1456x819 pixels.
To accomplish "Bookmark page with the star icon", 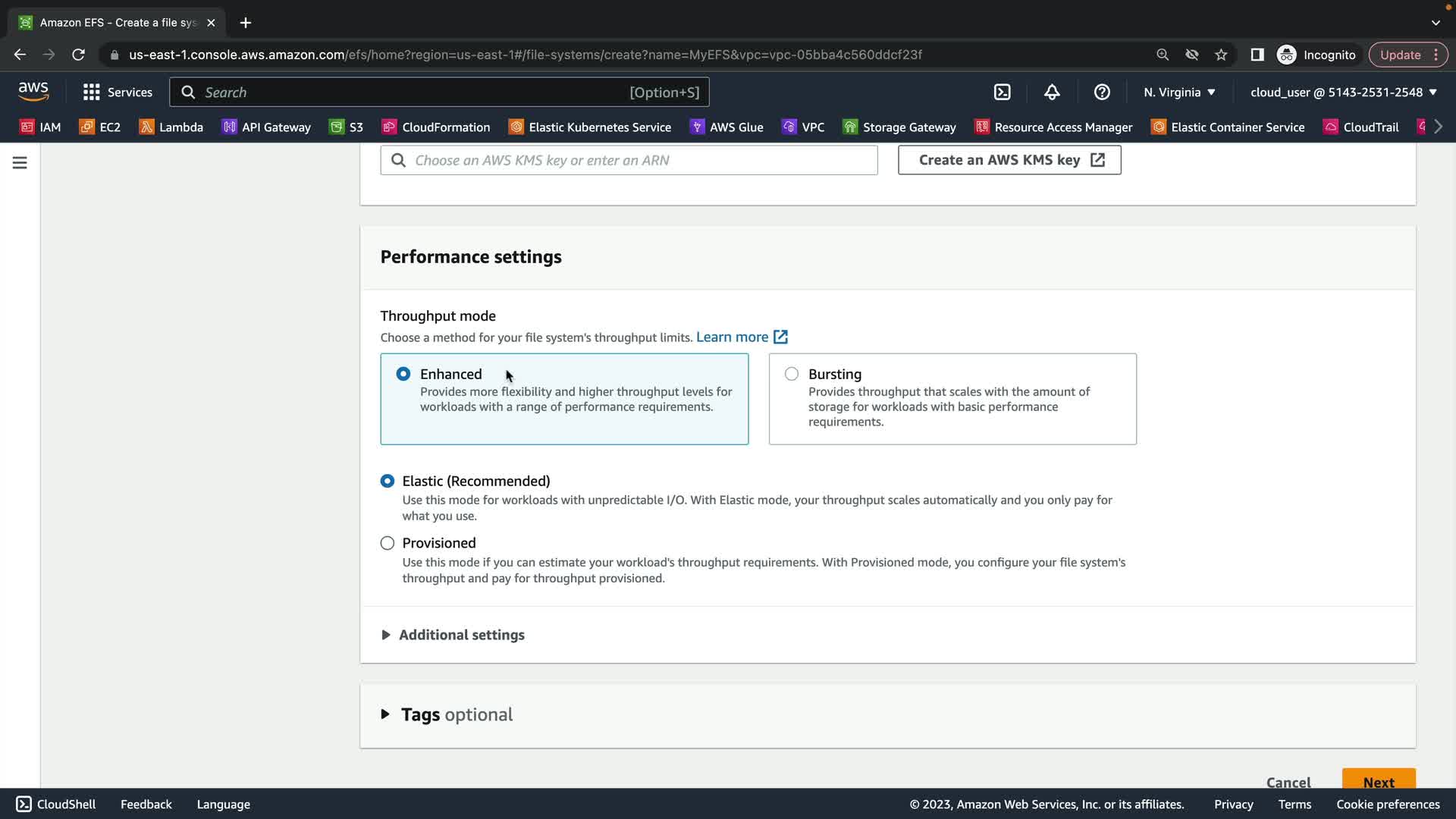I will pyautogui.click(x=1221, y=55).
